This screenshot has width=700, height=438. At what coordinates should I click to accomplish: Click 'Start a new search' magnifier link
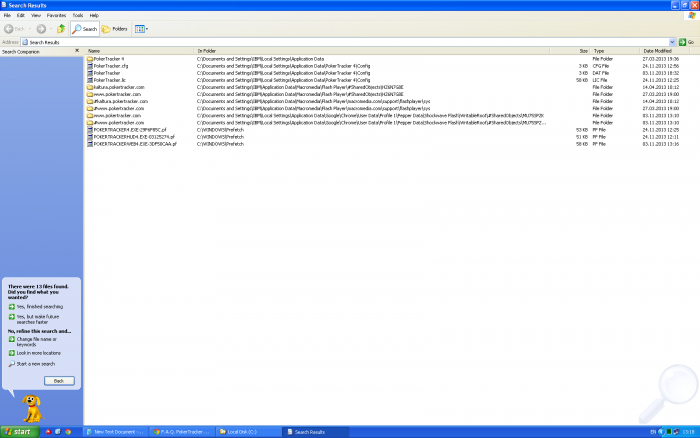32,364
